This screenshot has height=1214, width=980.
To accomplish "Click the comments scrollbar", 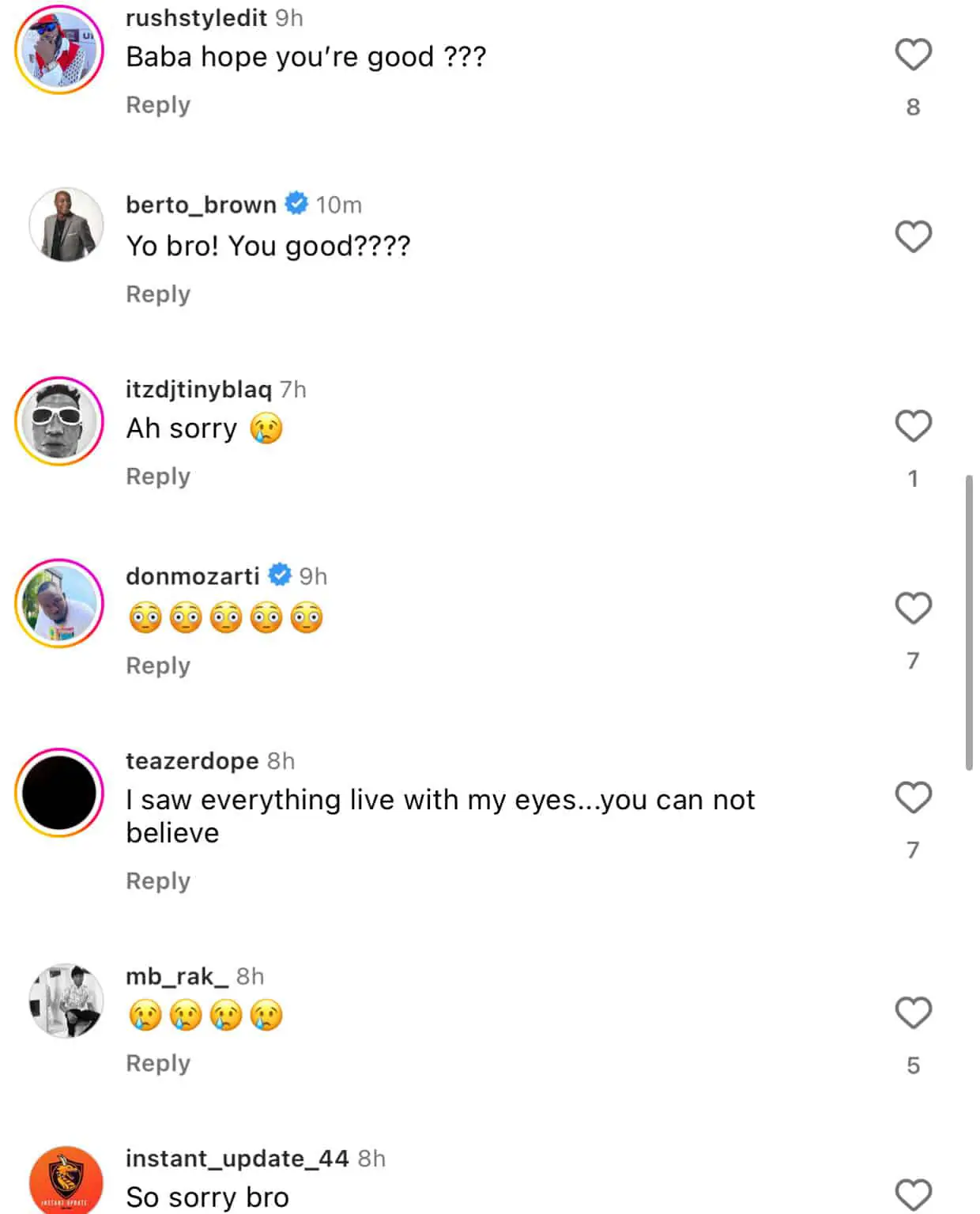I will point(969,622).
